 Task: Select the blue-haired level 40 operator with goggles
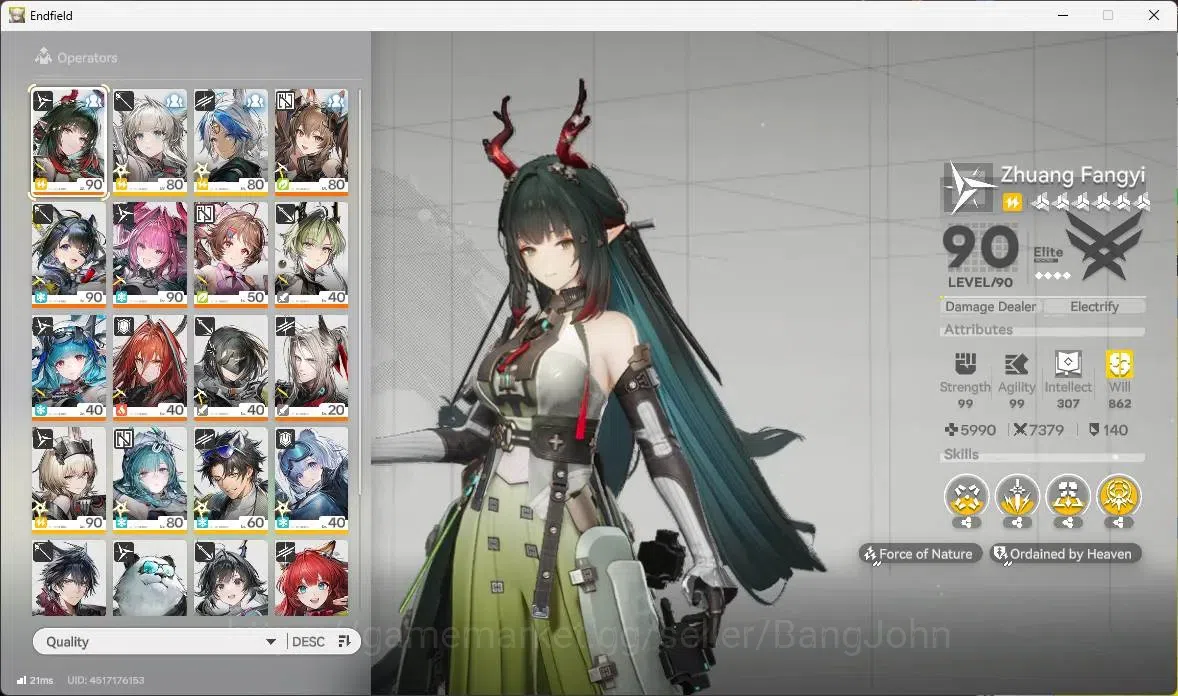[x=311, y=480]
